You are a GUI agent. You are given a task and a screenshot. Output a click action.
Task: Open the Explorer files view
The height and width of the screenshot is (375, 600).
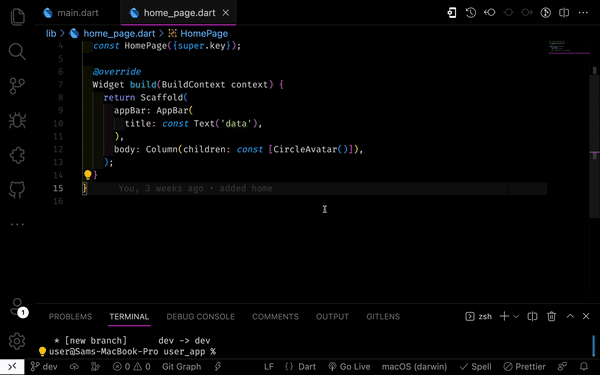[x=17, y=17]
